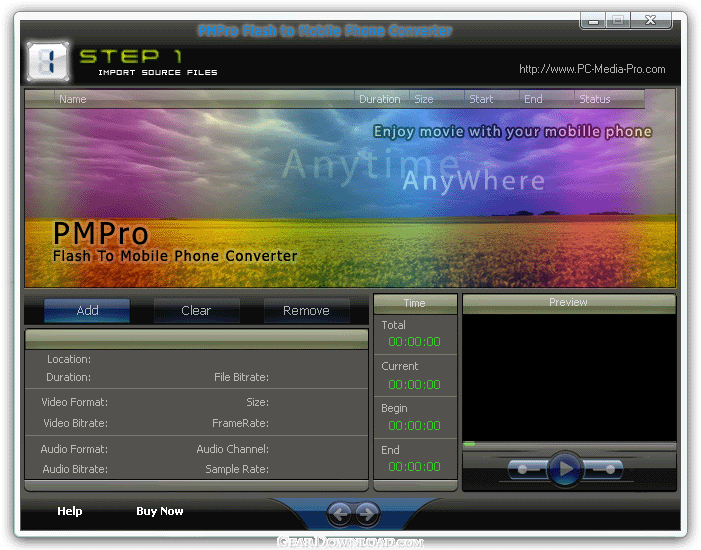Click the FrameRate label
701x550 pixels.
point(241,423)
